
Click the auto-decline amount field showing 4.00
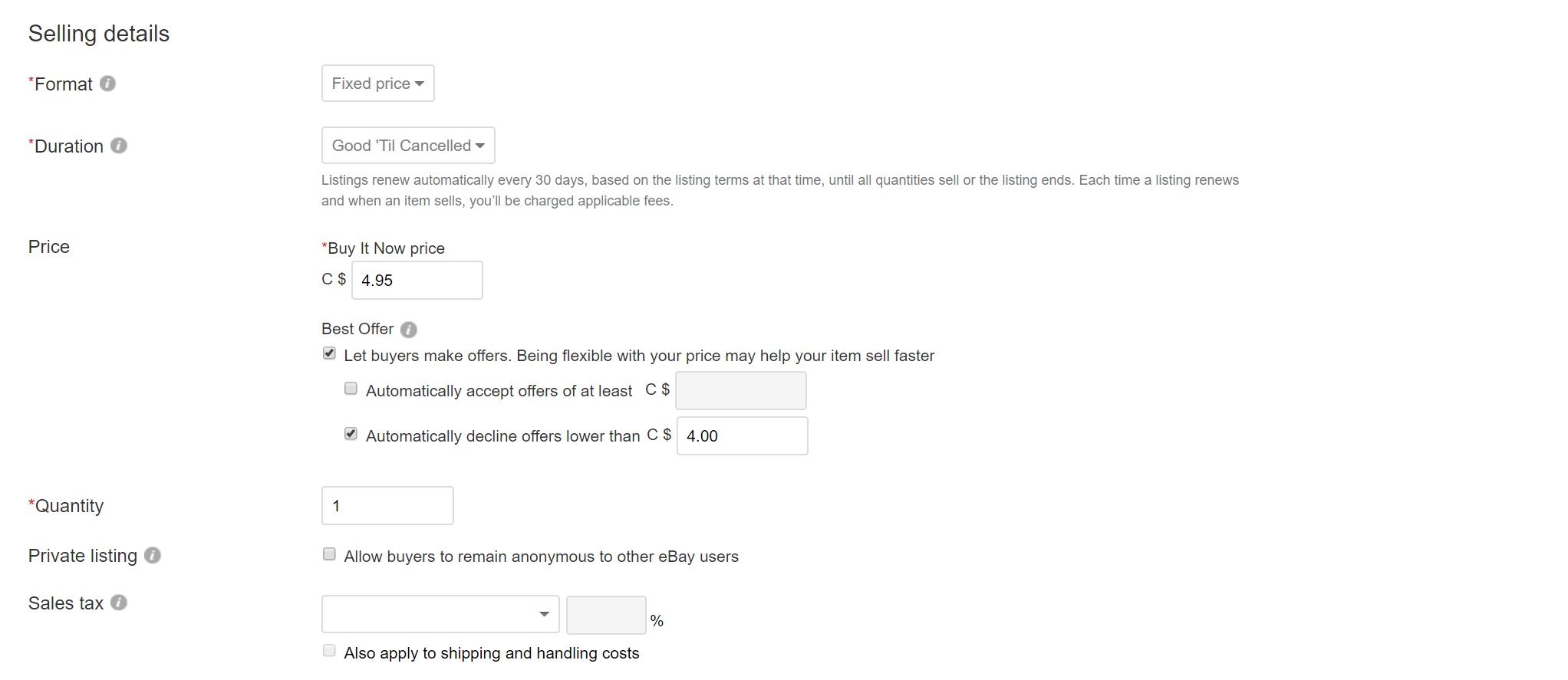742,436
